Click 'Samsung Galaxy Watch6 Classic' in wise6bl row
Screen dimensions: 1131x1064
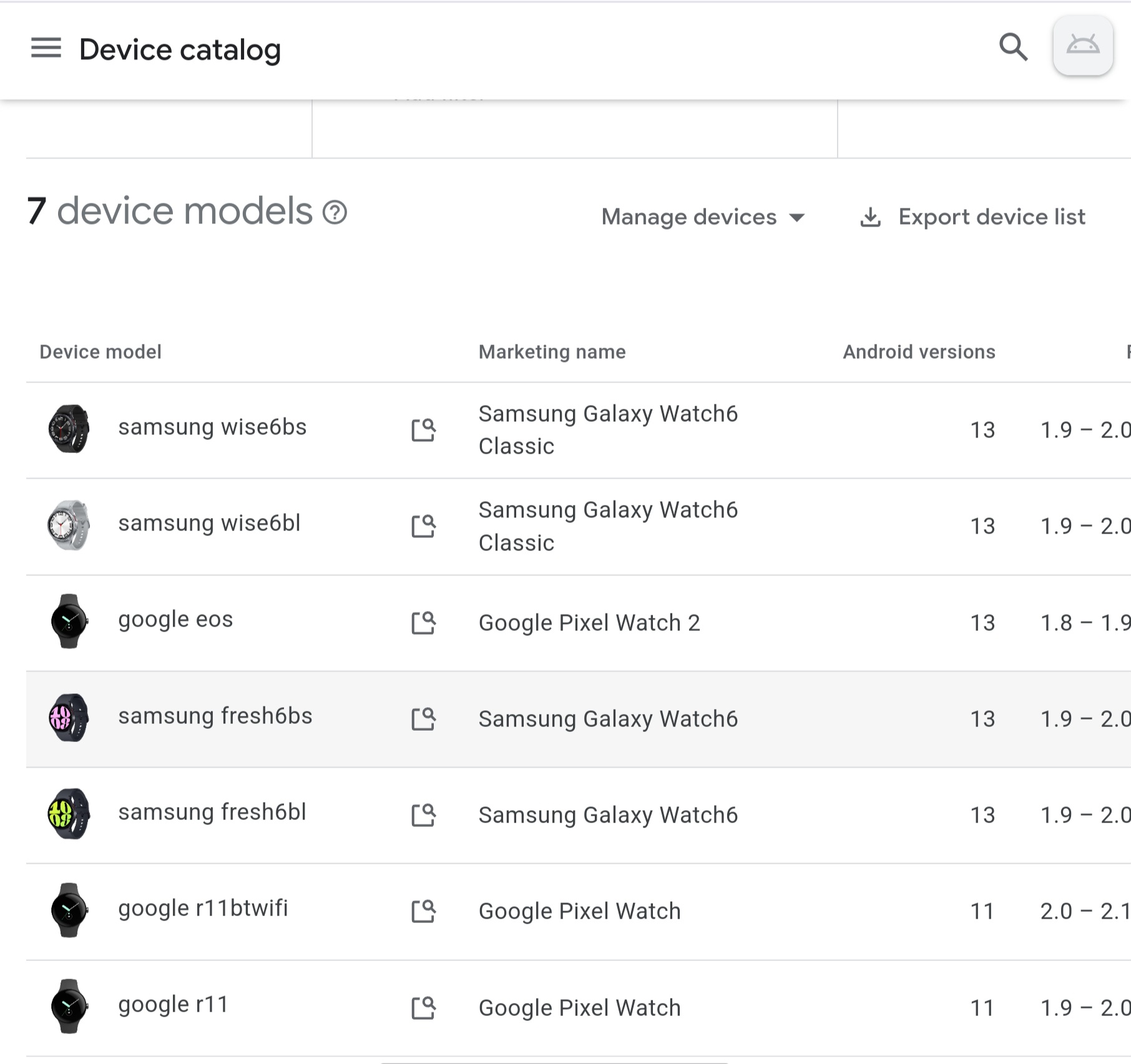[608, 526]
